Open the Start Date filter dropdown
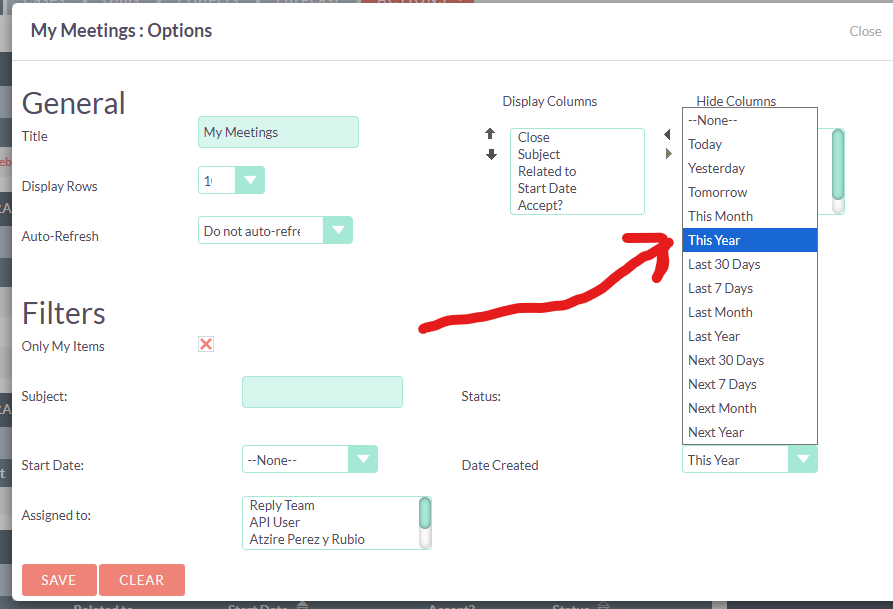The height and width of the screenshot is (609, 893). point(362,459)
